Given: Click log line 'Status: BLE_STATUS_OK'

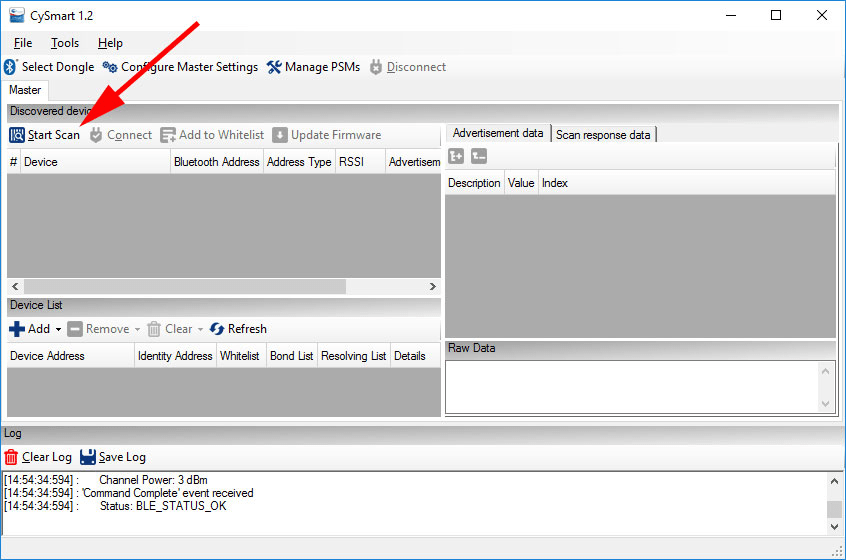Looking at the screenshot, I should pos(163,506).
